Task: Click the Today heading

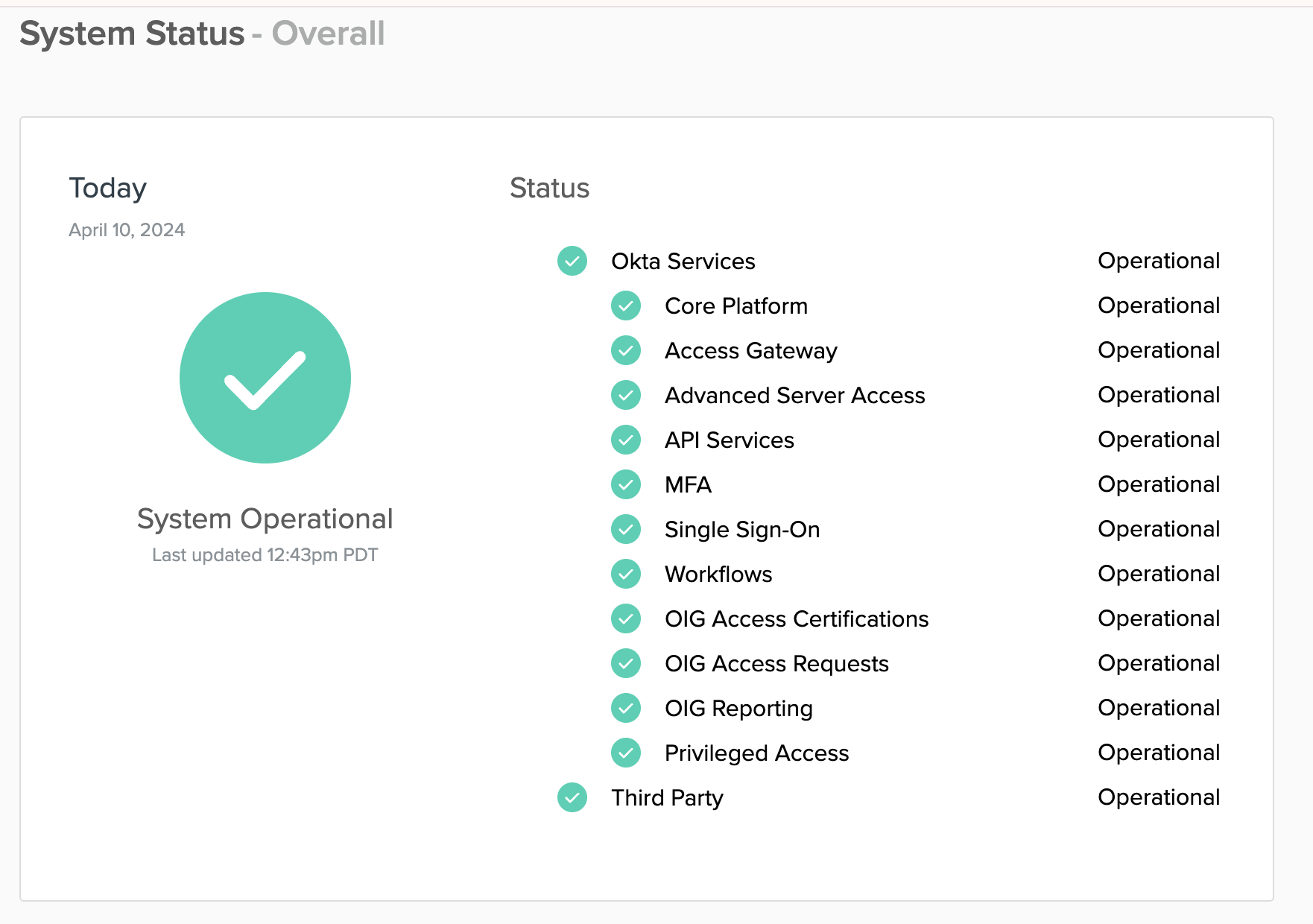Action: tap(108, 189)
